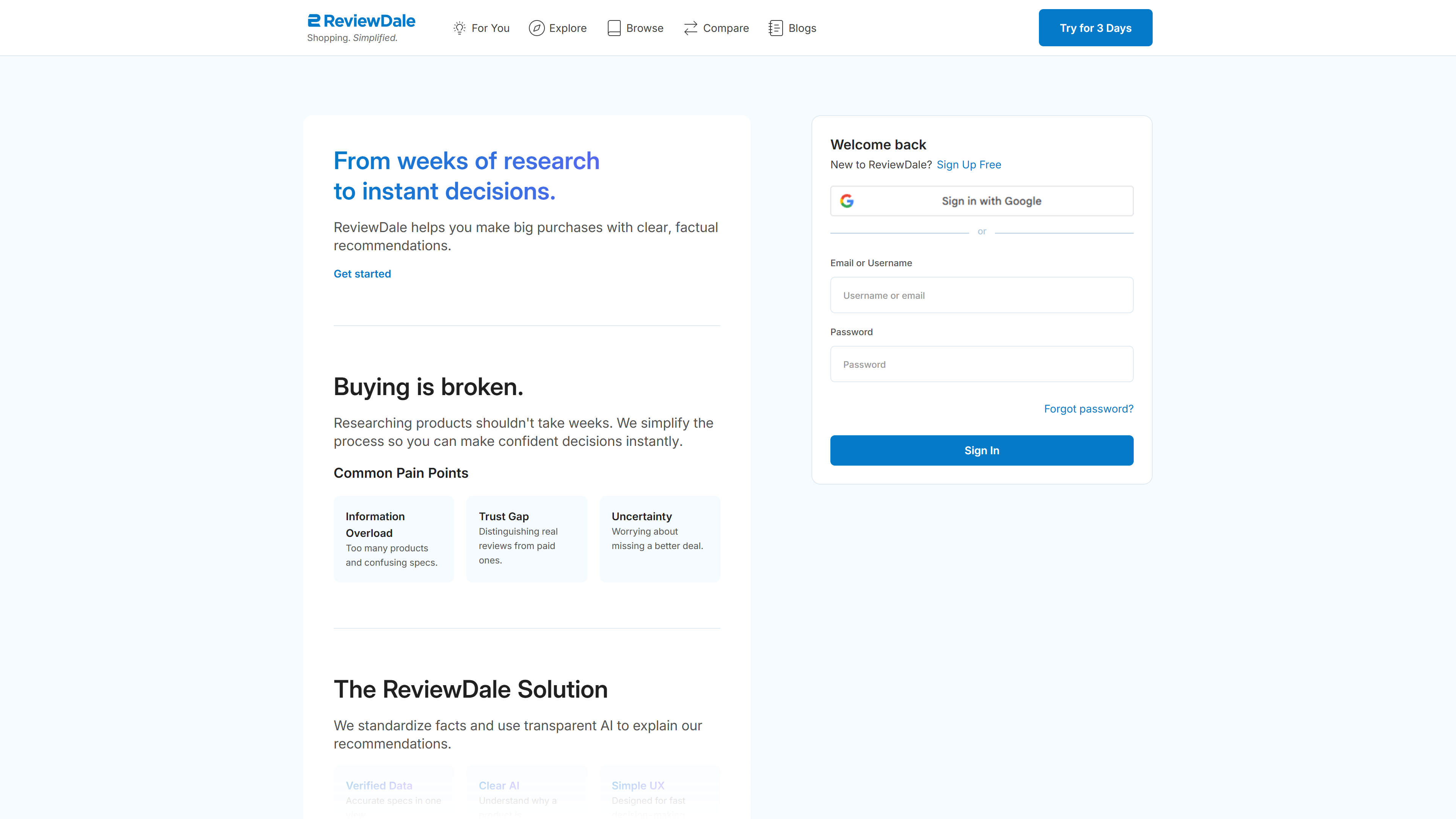Click the Compare arrows icon
The height and width of the screenshot is (819, 1456).
(691, 28)
